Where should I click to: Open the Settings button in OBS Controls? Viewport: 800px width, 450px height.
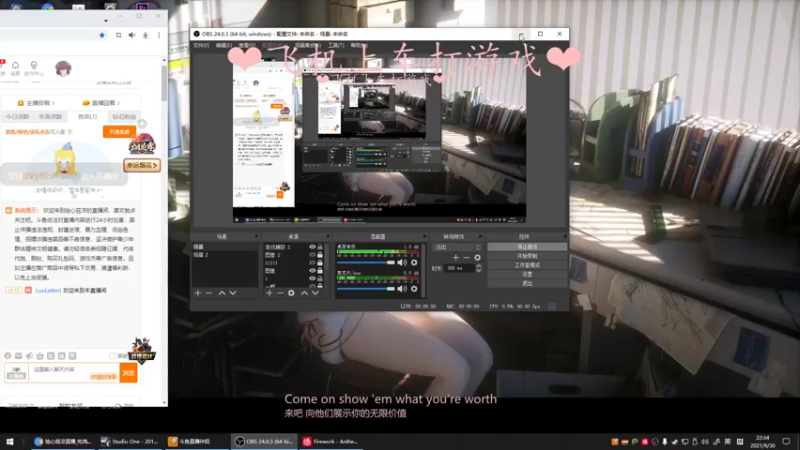527,274
